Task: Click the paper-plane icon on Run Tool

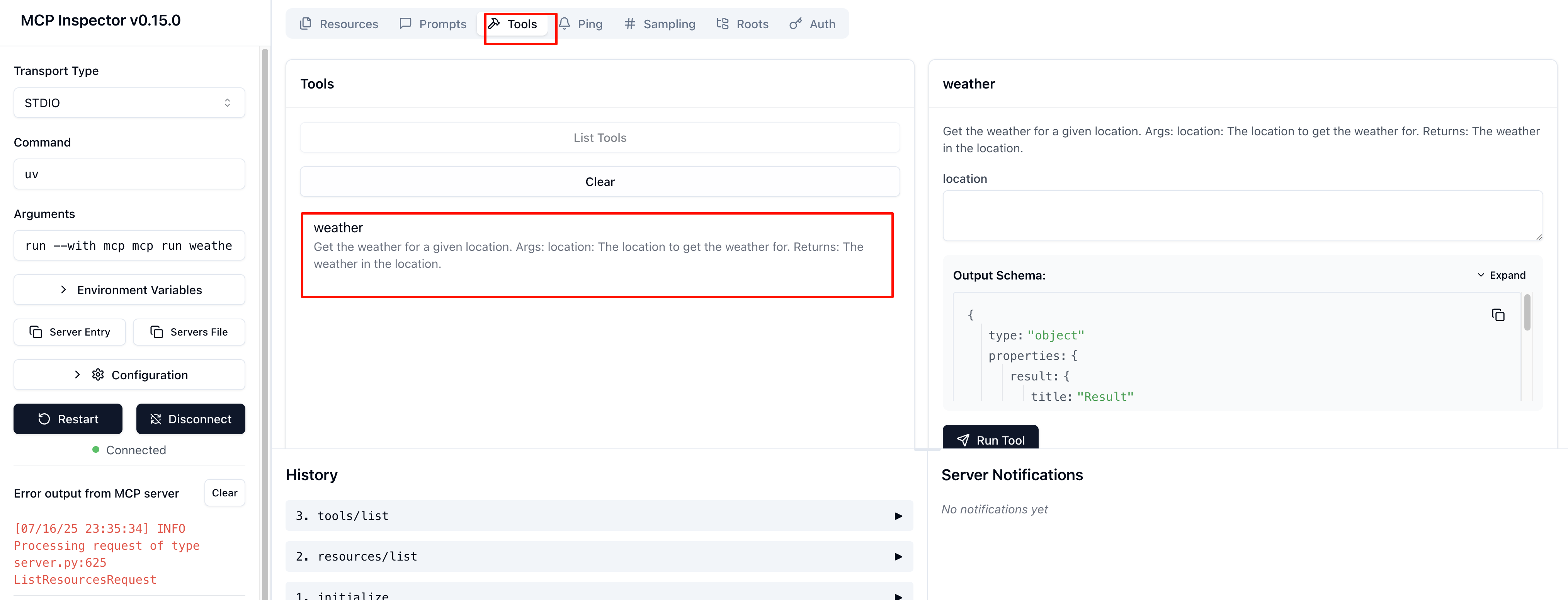Action: pos(963,440)
